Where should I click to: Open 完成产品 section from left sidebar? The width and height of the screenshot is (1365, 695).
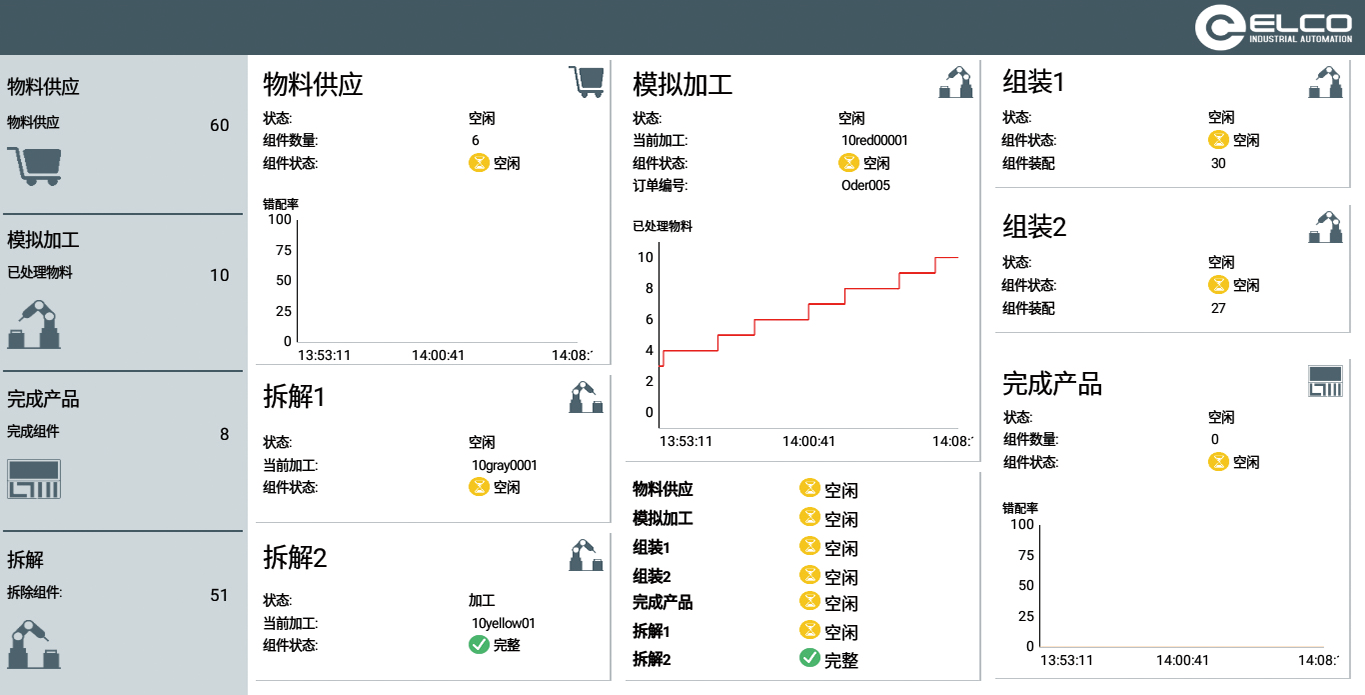tap(43, 399)
